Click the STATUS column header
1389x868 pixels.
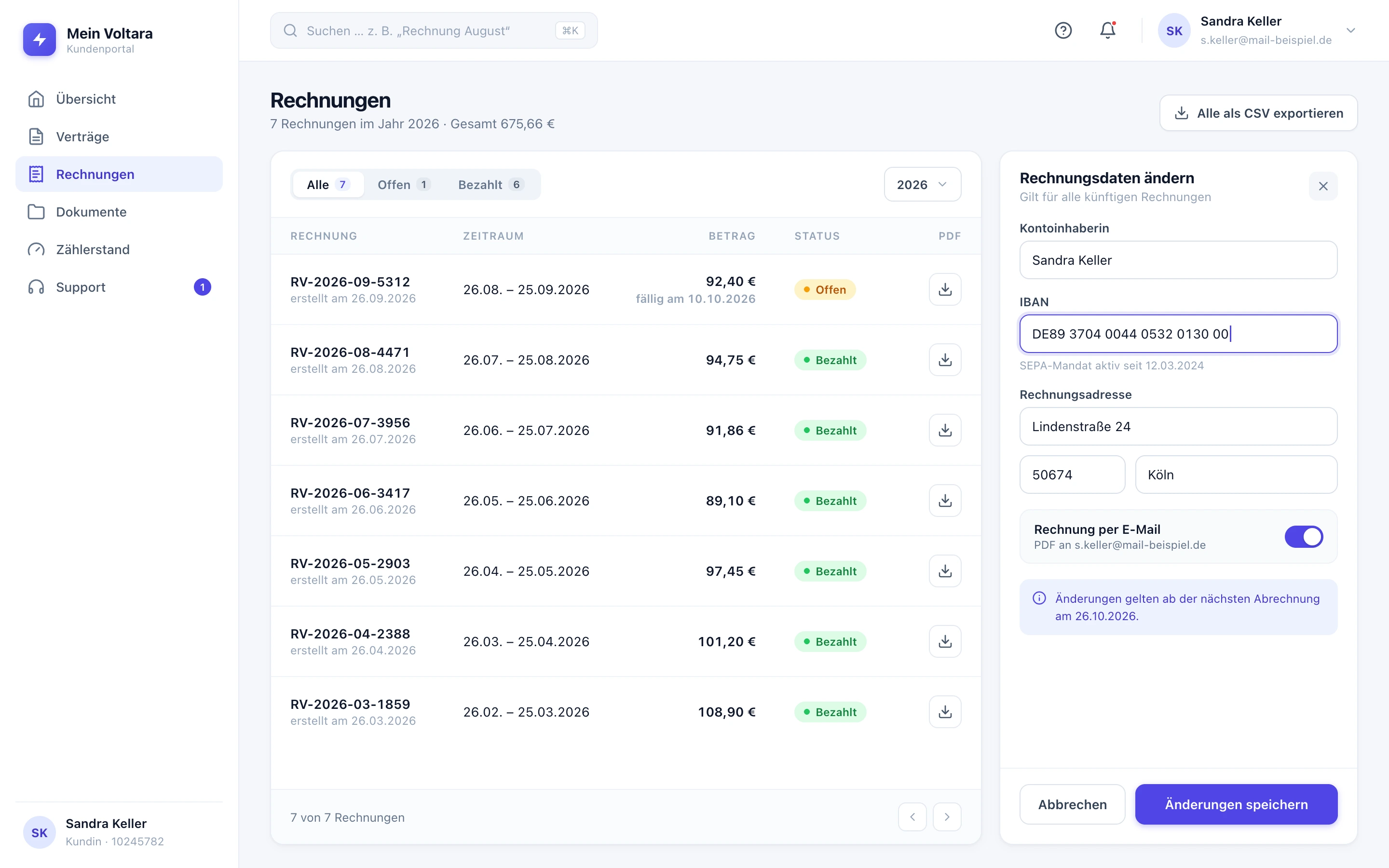[x=817, y=236]
